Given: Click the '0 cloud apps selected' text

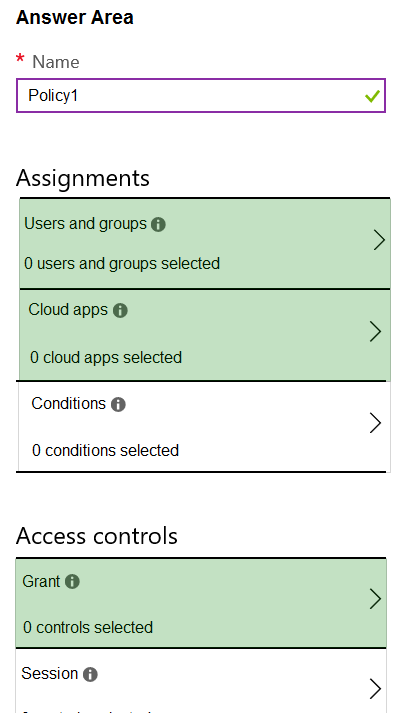Looking at the screenshot, I should [106, 357].
